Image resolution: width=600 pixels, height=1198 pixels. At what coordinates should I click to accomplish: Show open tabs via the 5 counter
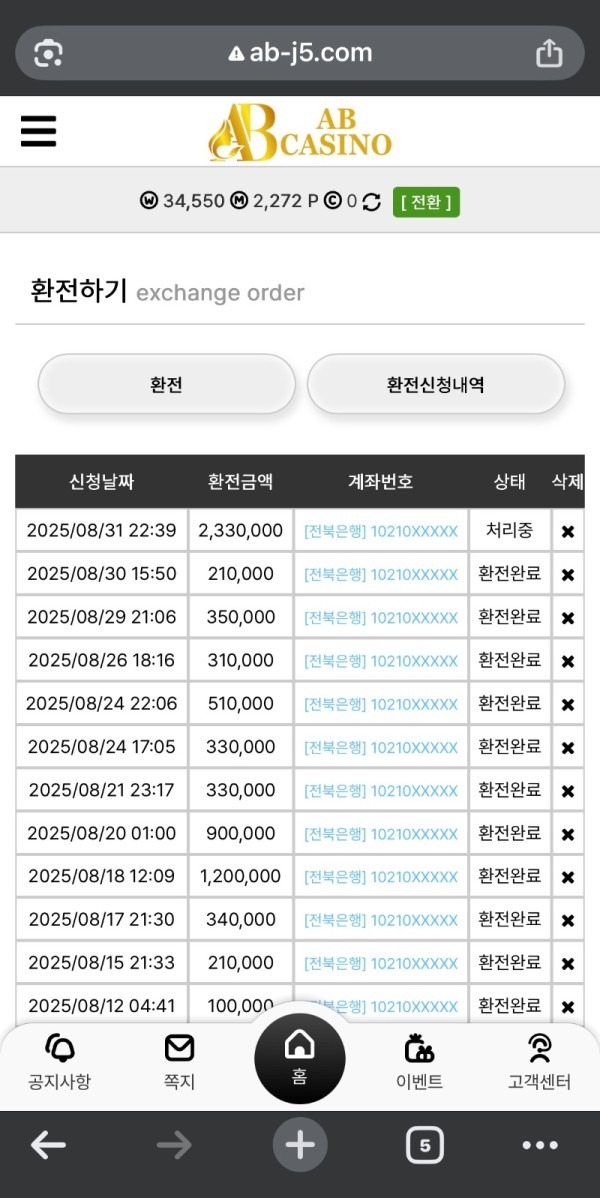coord(425,1145)
